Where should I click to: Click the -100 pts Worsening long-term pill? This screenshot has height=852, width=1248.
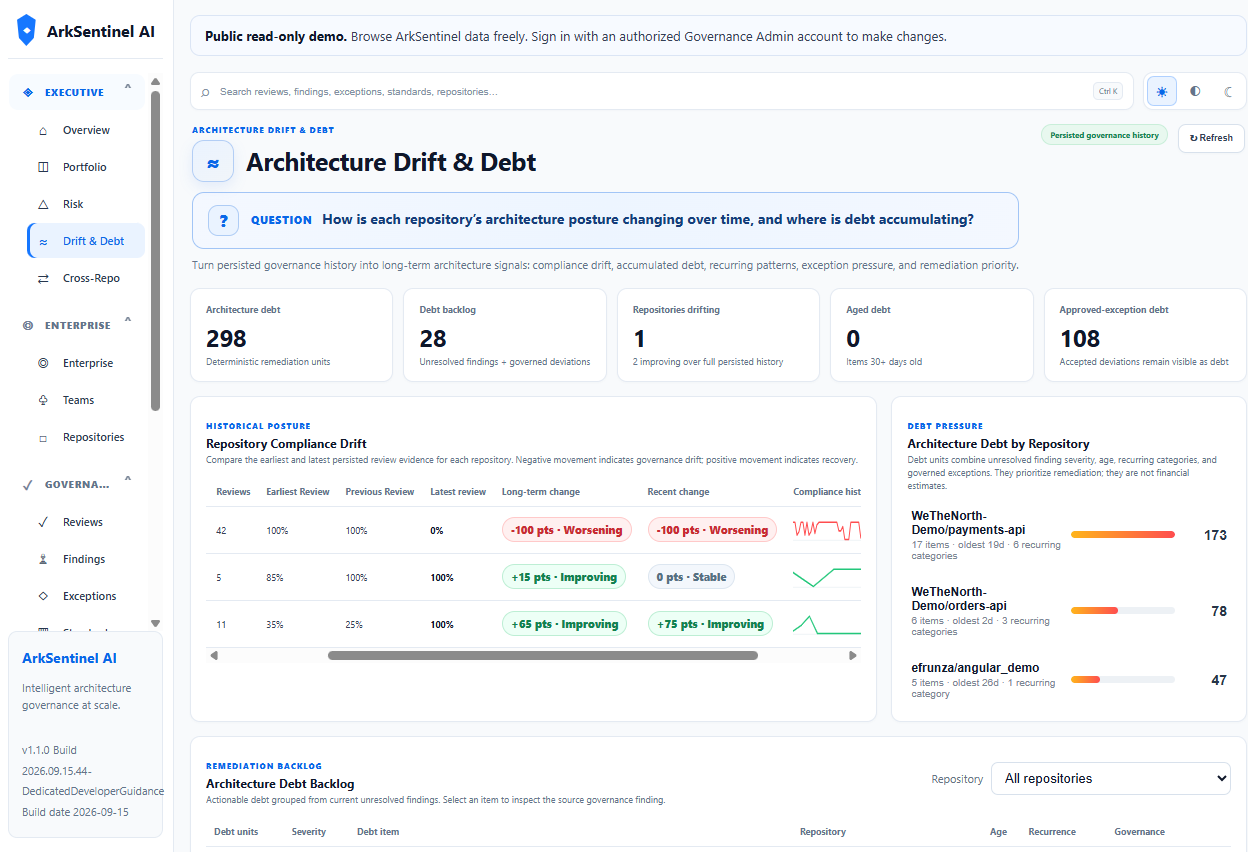[x=566, y=530]
